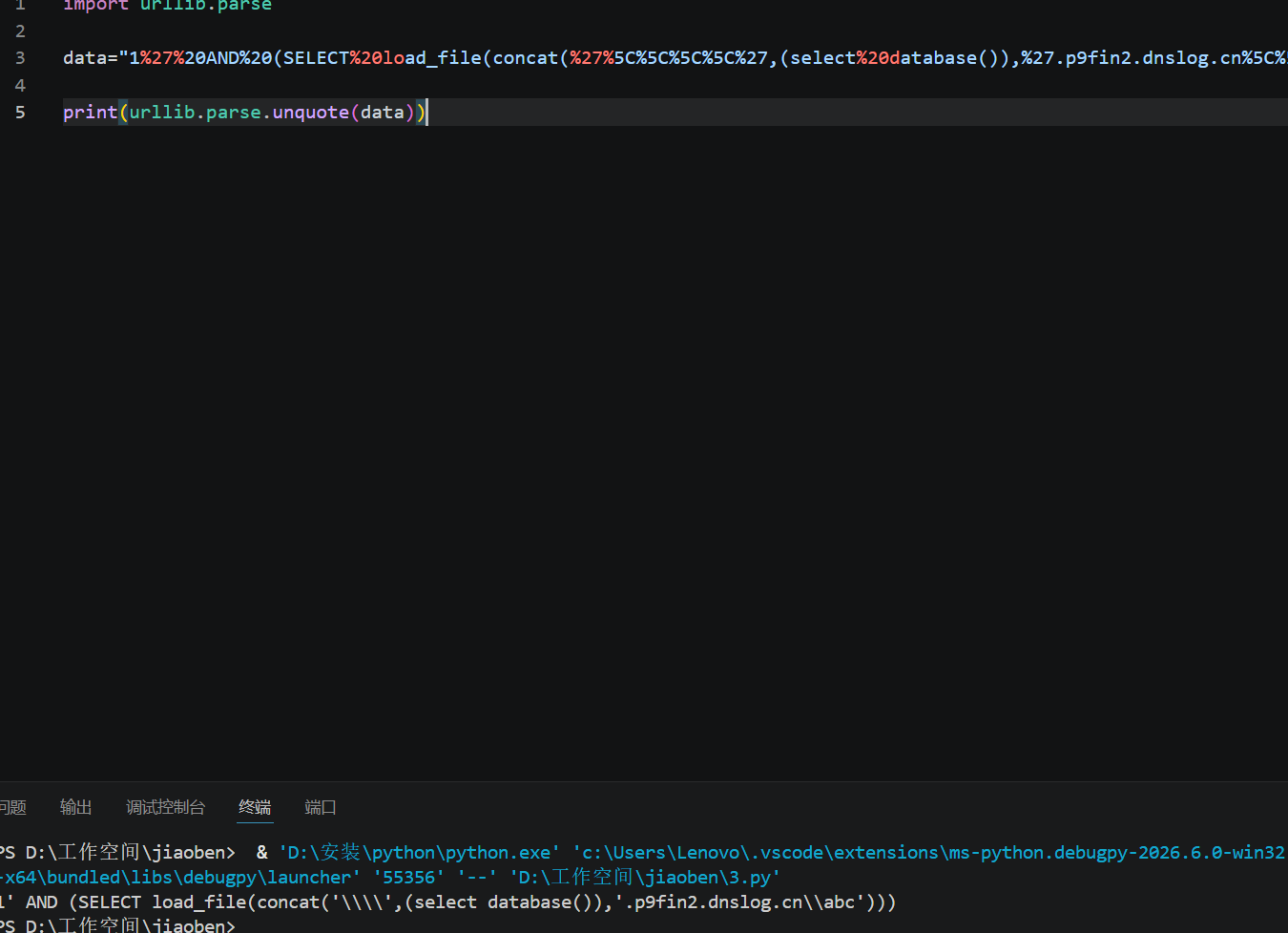Open the 调试控制台 panel tab
The image size is (1288, 933).
(x=165, y=807)
